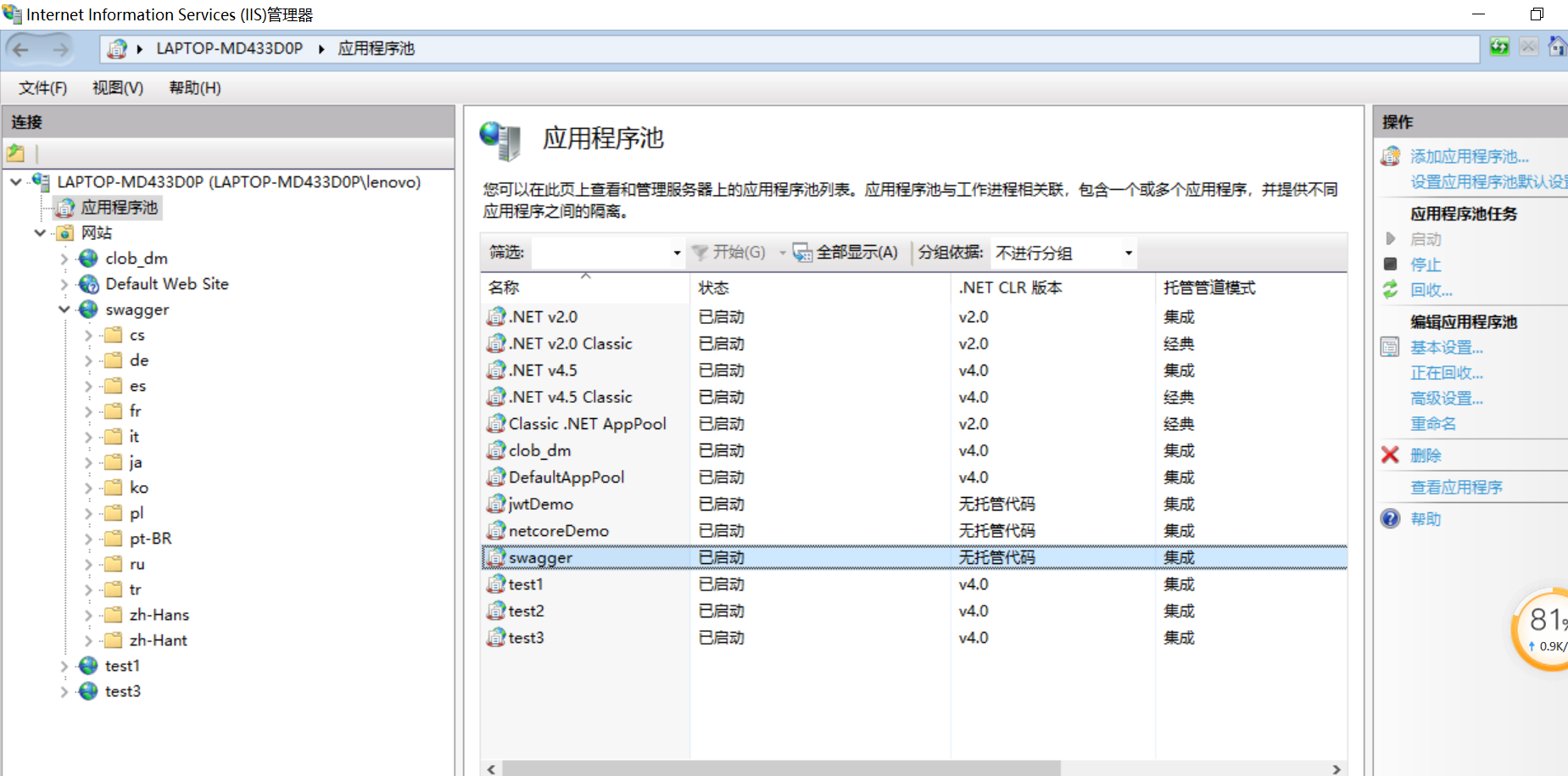Sort by the .NET CLR 版本 column header
This screenshot has width=1568, height=776.
[x=1053, y=288]
